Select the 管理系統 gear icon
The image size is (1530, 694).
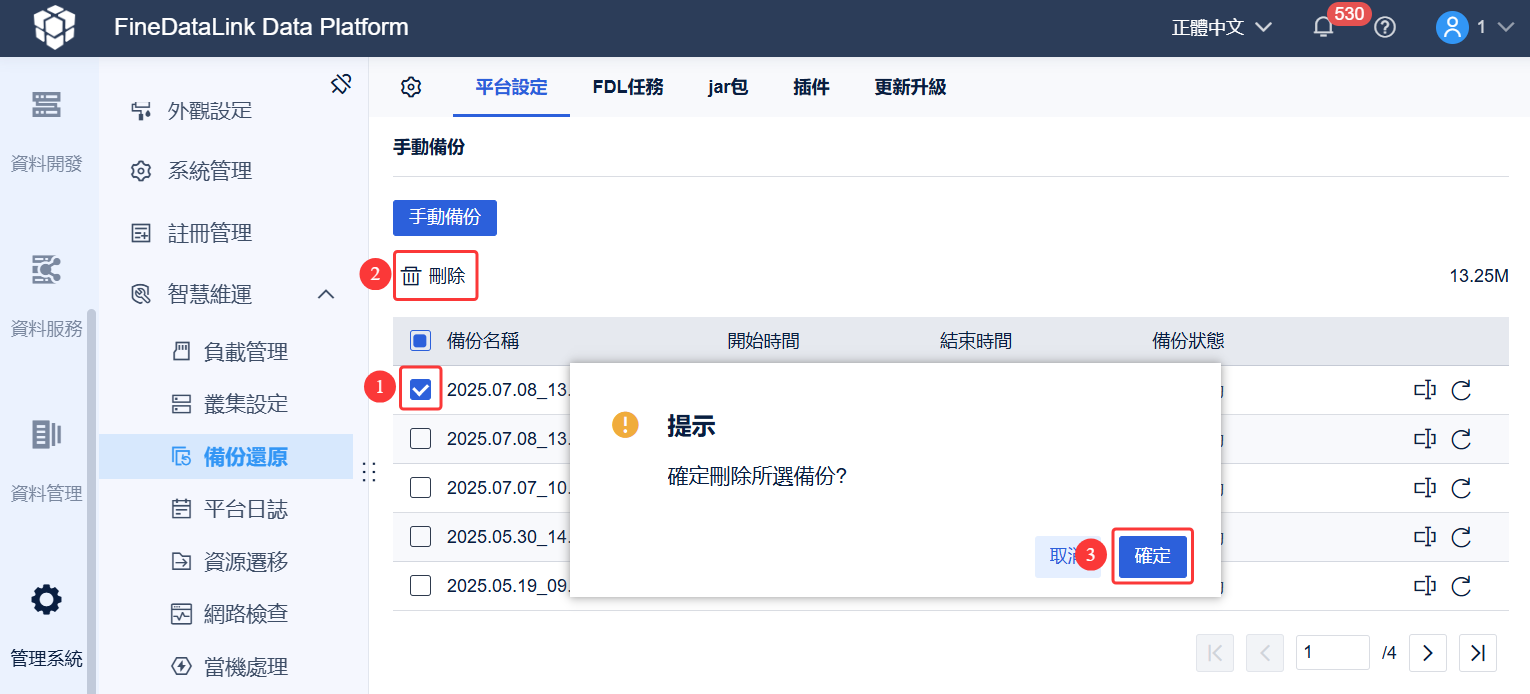[46, 600]
